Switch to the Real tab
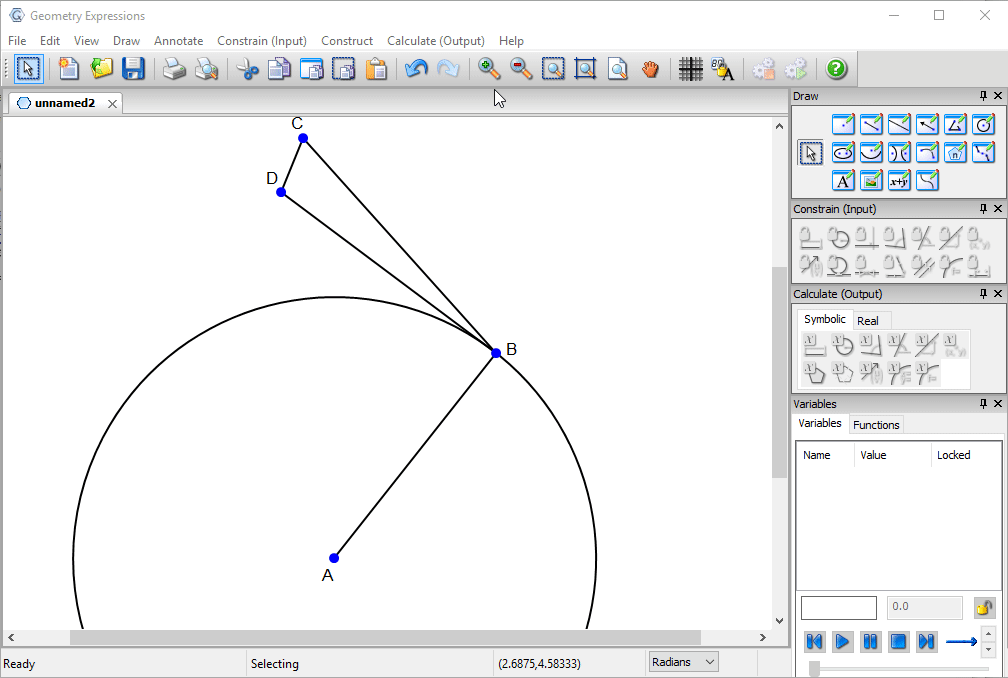Viewport: 1008px width, 678px height. pos(867,321)
